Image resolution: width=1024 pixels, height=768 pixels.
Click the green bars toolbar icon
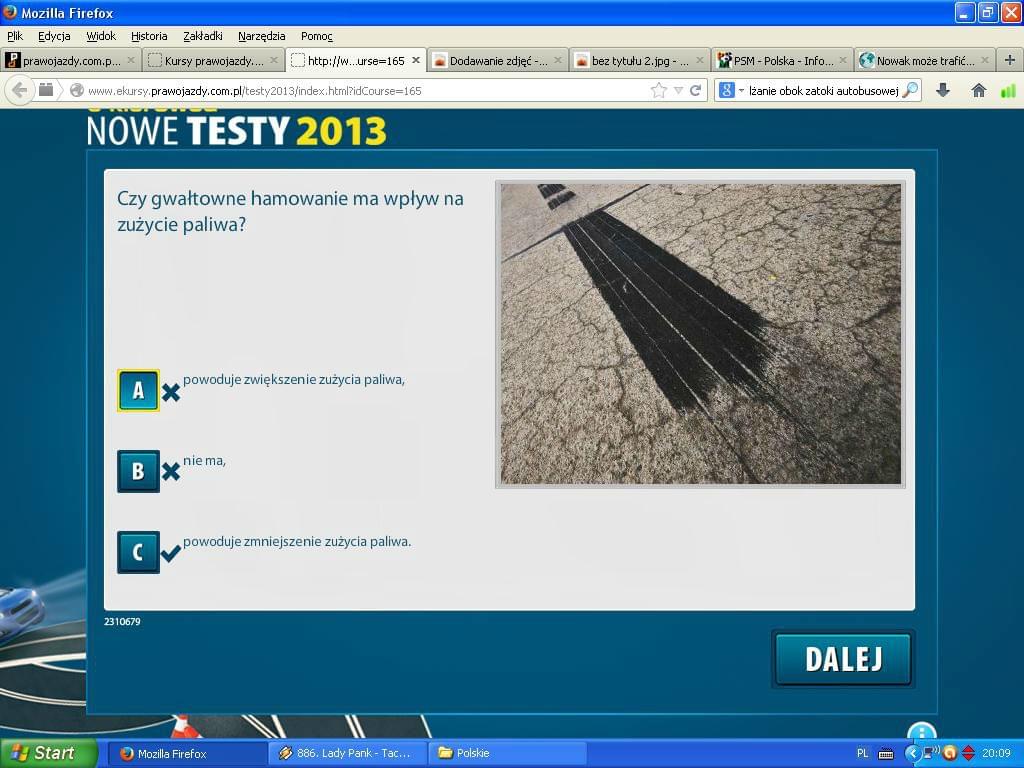1008,90
